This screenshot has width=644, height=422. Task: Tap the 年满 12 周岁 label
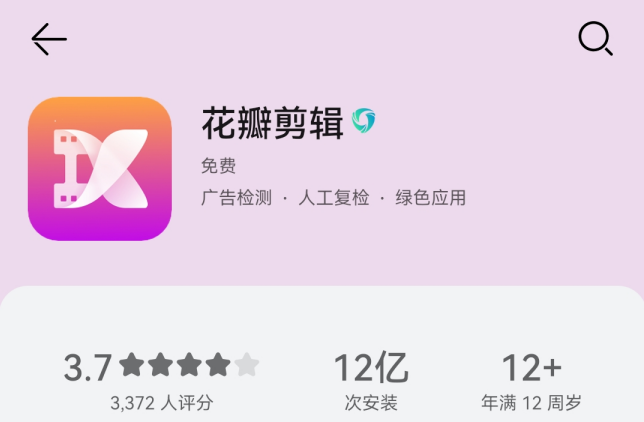tap(531, 403)
